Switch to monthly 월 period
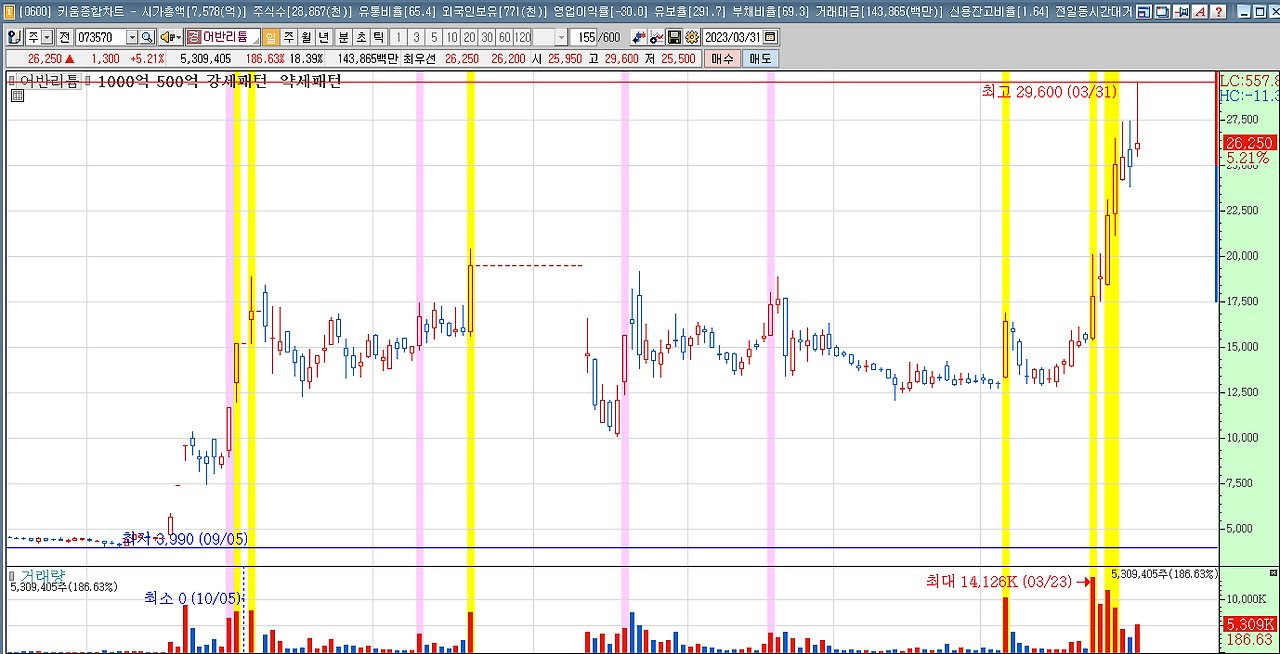Viewport: 1280px width, 654px height. 306,37
